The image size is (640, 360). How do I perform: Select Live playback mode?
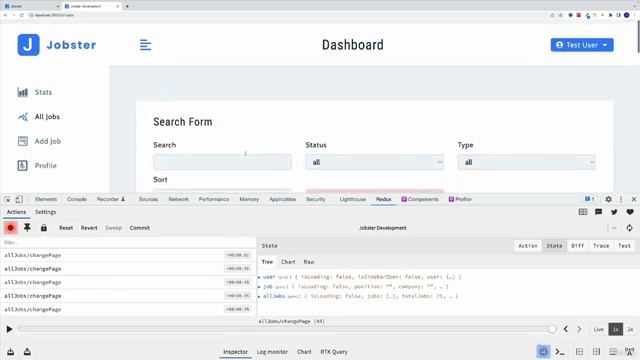pos(598,329)
